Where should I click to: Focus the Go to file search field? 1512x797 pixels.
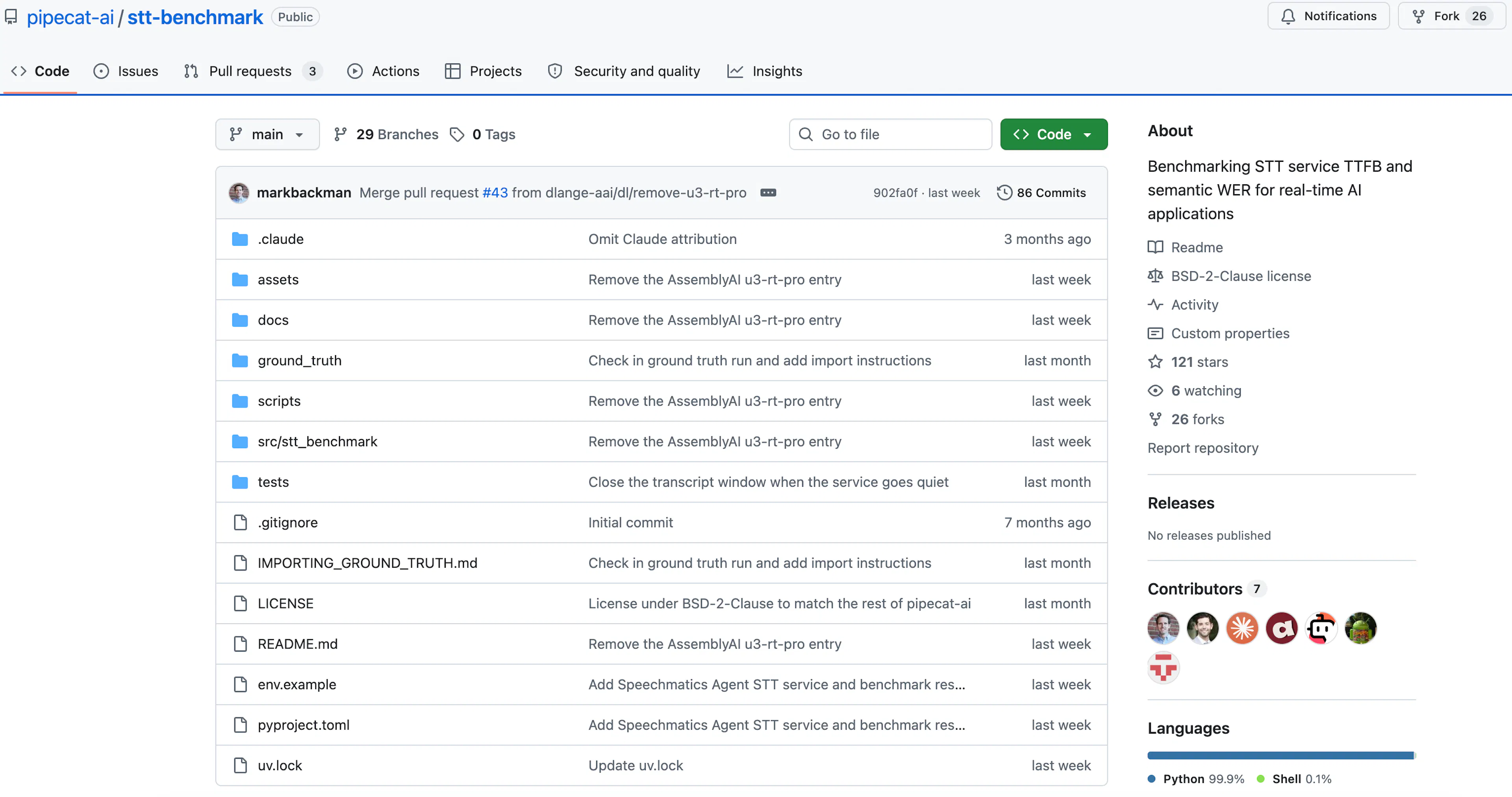pyautogui.click(x=890, y=134)
